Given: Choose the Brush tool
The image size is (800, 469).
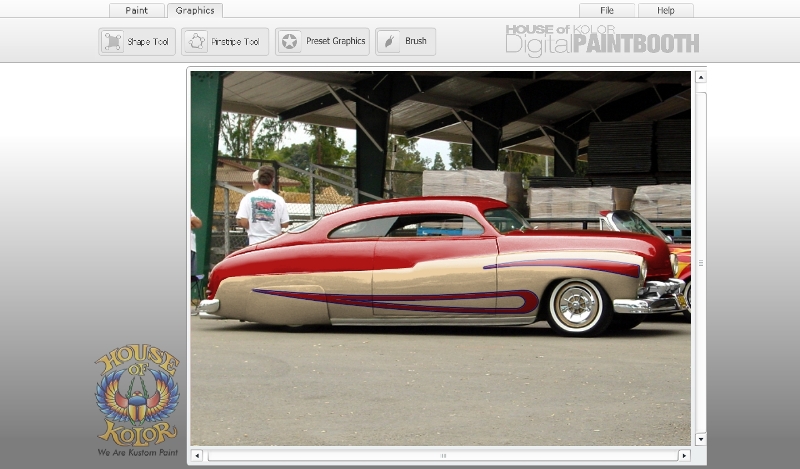Looking at the screenshot, I should (389, 42).
